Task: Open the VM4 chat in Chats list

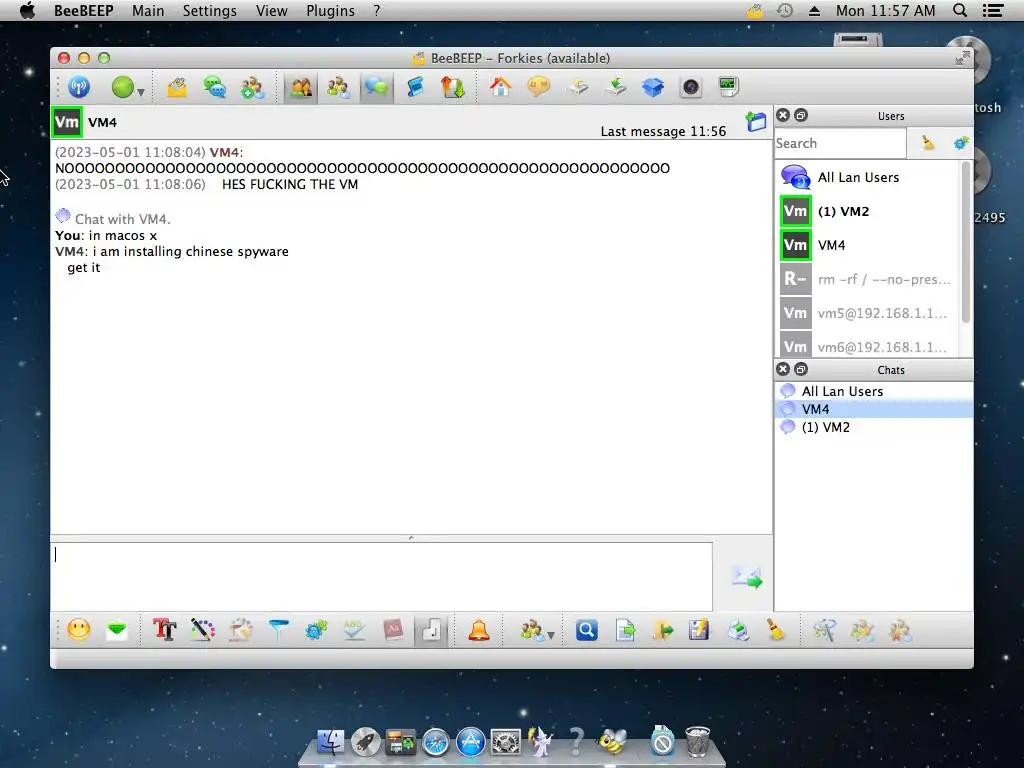Action: coord(874,409)
